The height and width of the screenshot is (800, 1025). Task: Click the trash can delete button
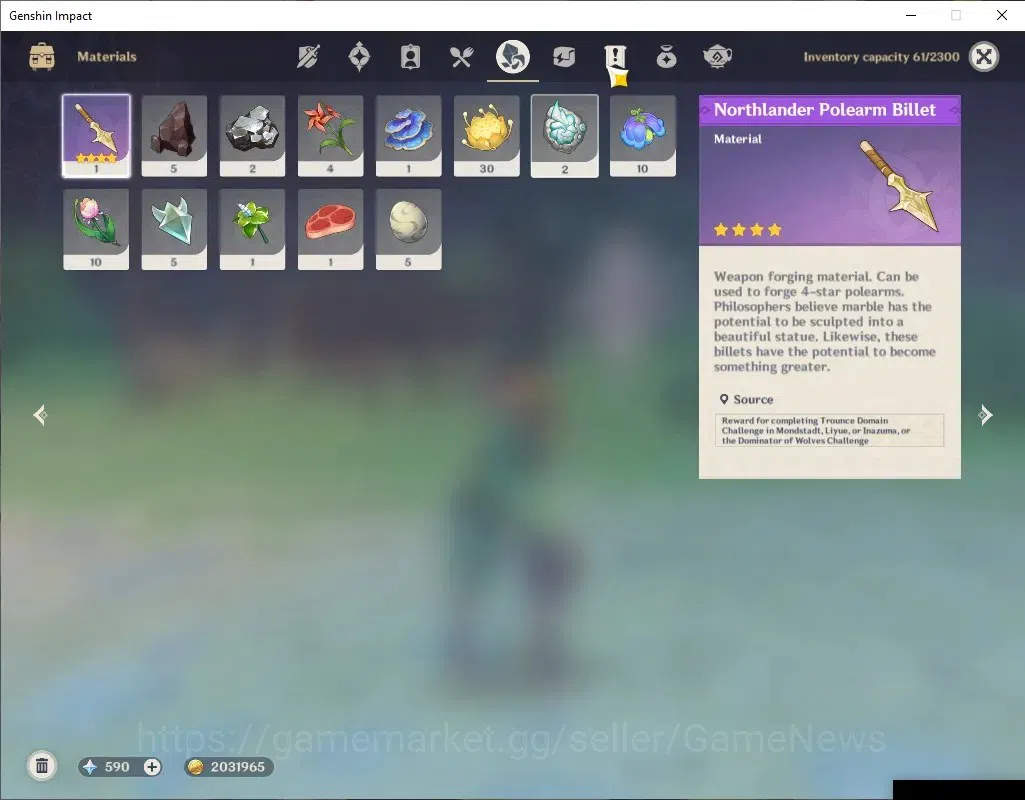coord(42,766)
